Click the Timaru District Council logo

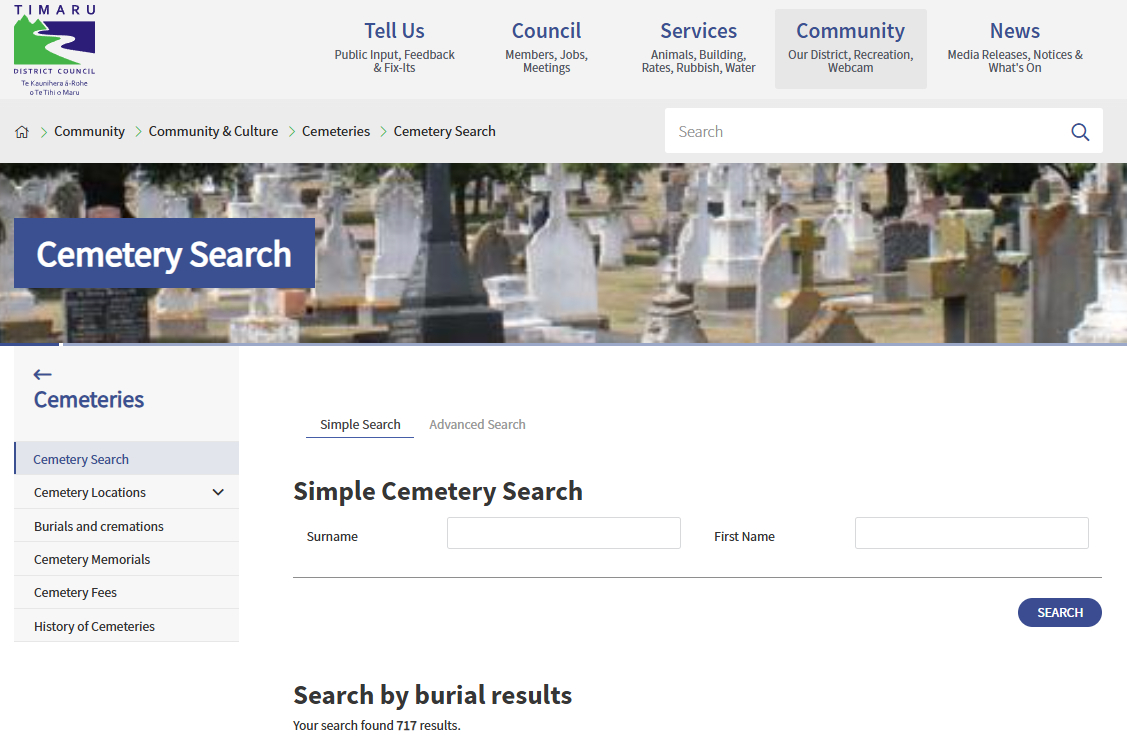pyautogui.click(x=55, y=50)
